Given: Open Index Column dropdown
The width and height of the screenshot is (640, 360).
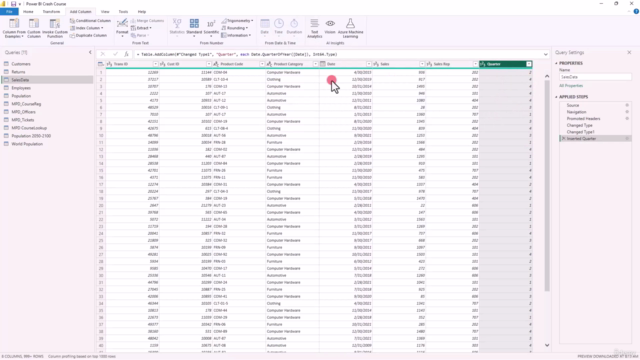Looking at the screenshot, I should pos(87,28).
